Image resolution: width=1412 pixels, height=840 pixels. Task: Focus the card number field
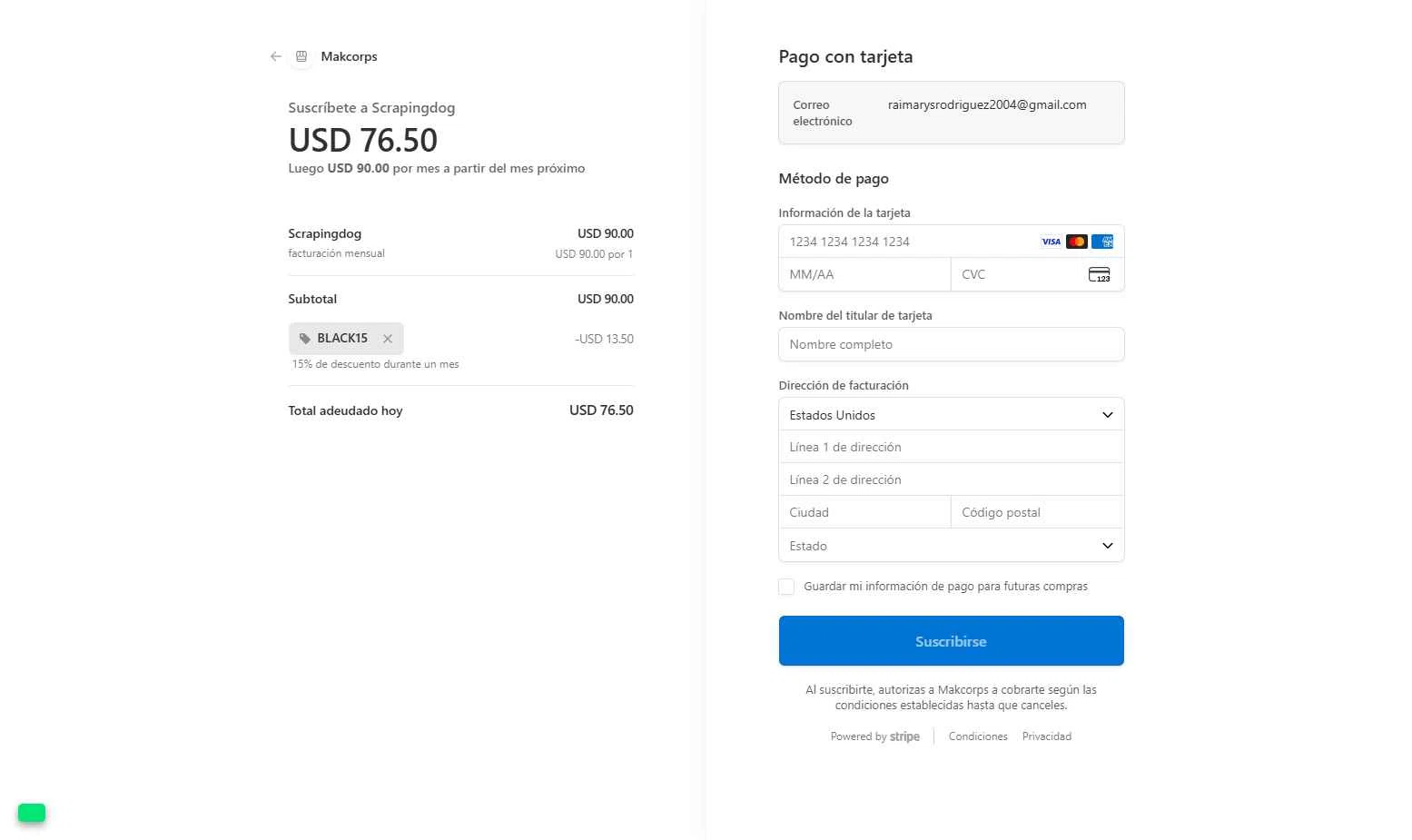click(908, 242)
